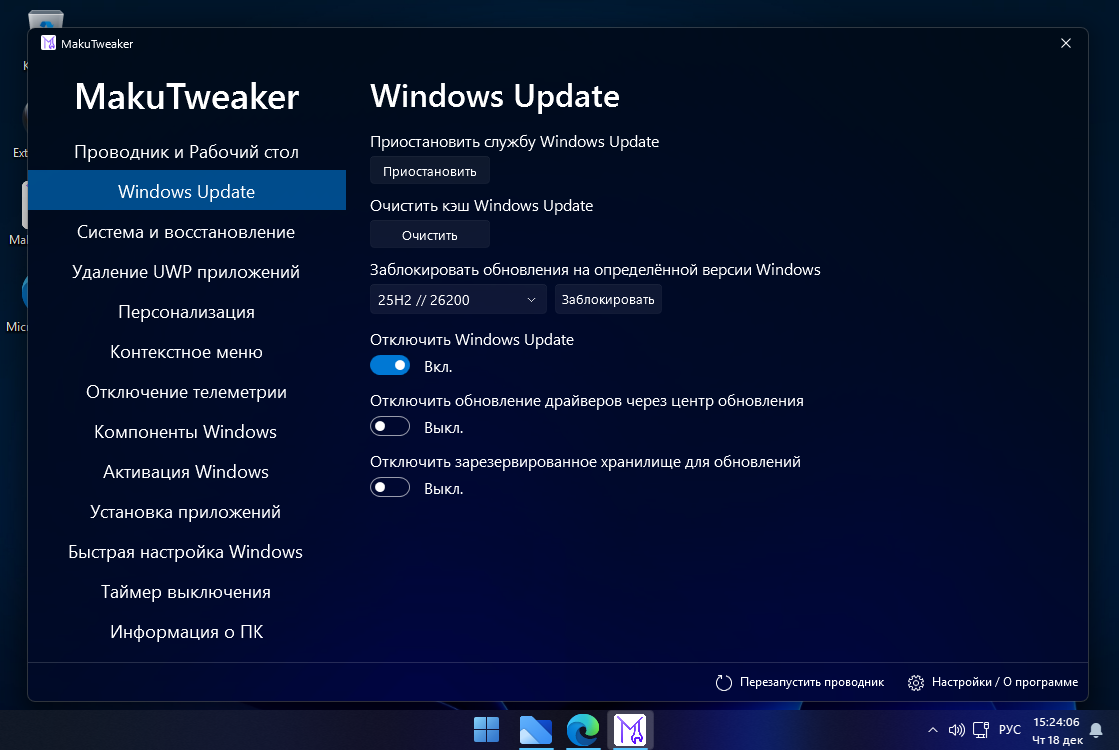This screenshot has height=750, width=1119.
Task: Select Windows Update in the sidebar
Action: (x=186, y=191)
